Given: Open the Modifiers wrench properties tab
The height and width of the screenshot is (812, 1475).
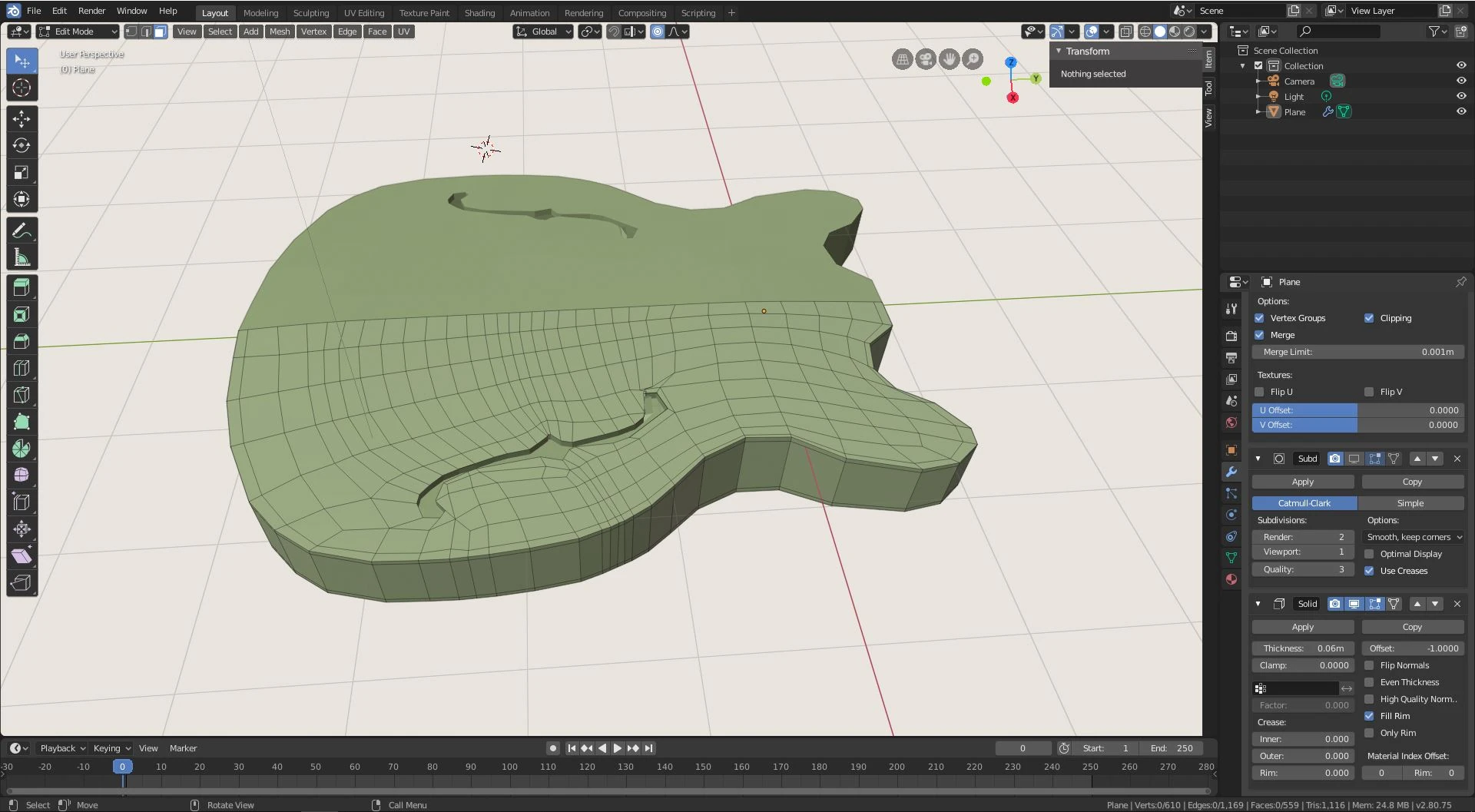Looking at the screenshot, I should (x=1231, y=472).
